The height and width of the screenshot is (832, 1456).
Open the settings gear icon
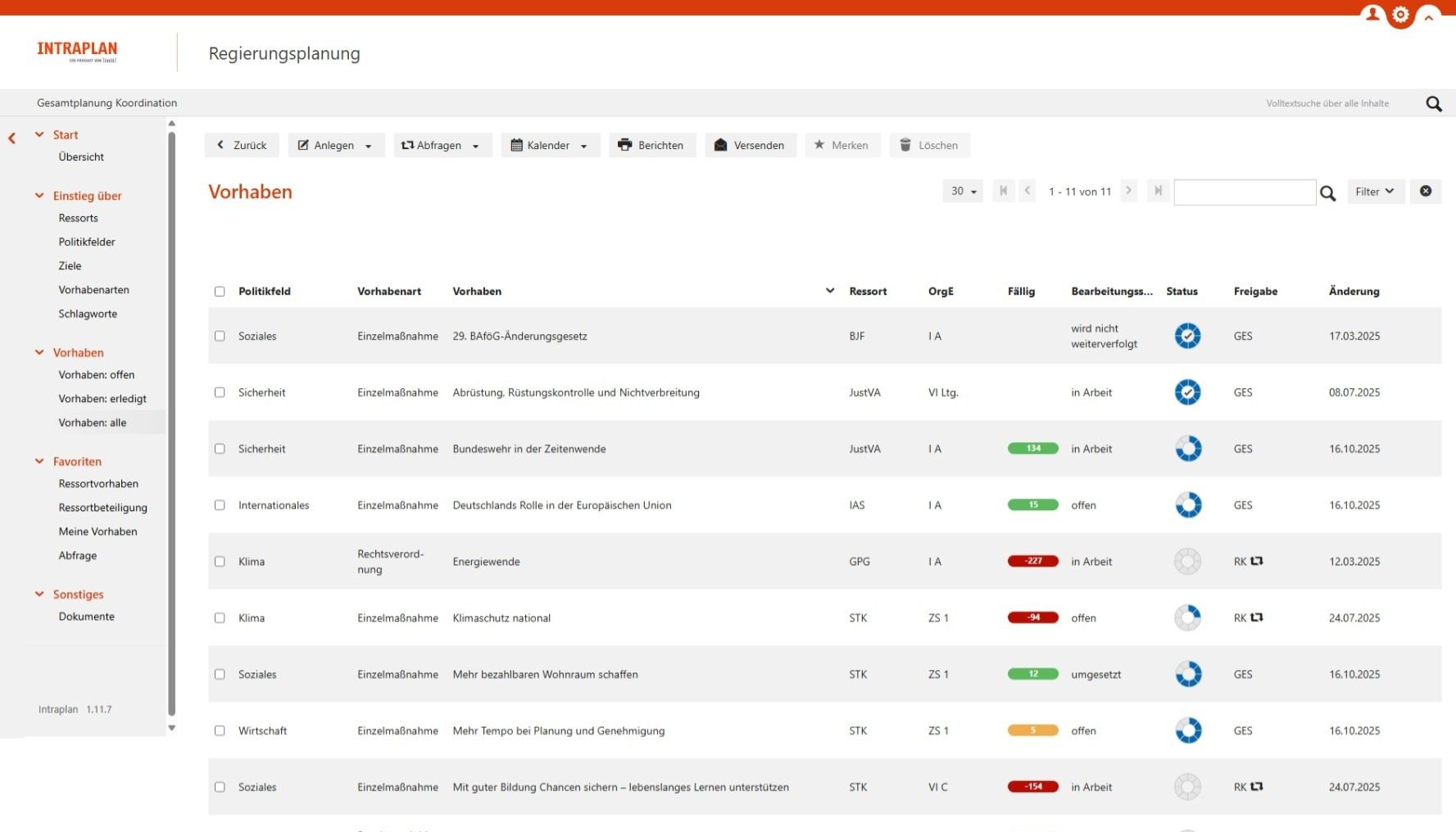[x=1400, y=15]
